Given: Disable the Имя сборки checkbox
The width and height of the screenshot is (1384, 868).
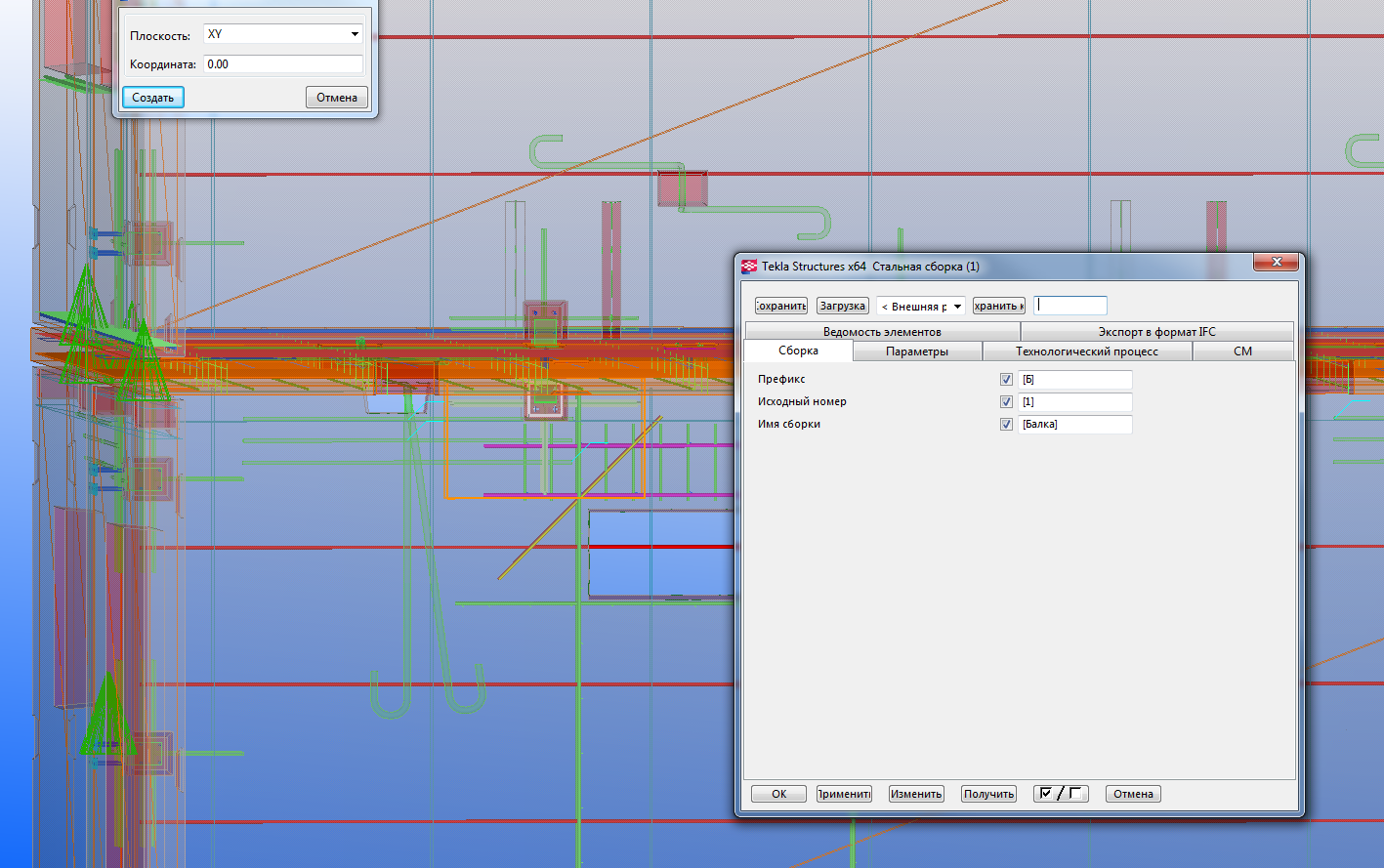Looking at the screenshot, I should point(1006,425).
